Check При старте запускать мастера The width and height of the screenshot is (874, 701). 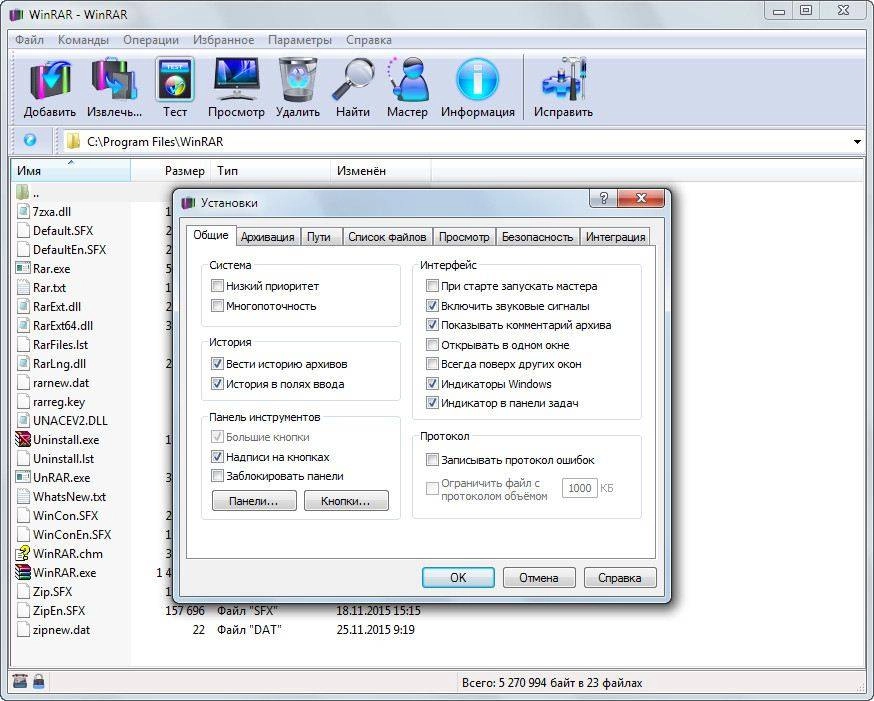click(432, 286)
